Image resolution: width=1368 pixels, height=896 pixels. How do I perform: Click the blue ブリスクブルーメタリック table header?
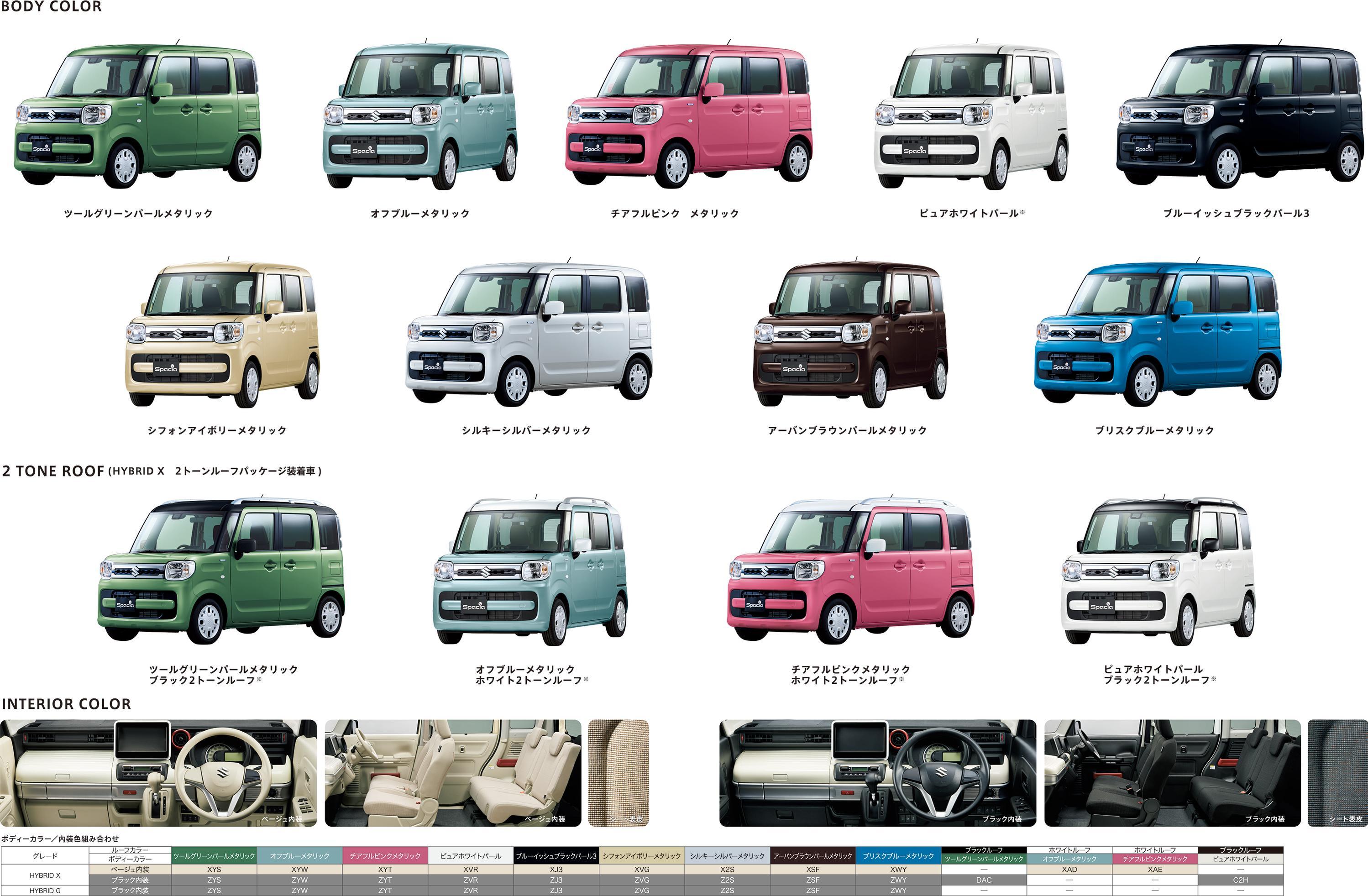898,856
